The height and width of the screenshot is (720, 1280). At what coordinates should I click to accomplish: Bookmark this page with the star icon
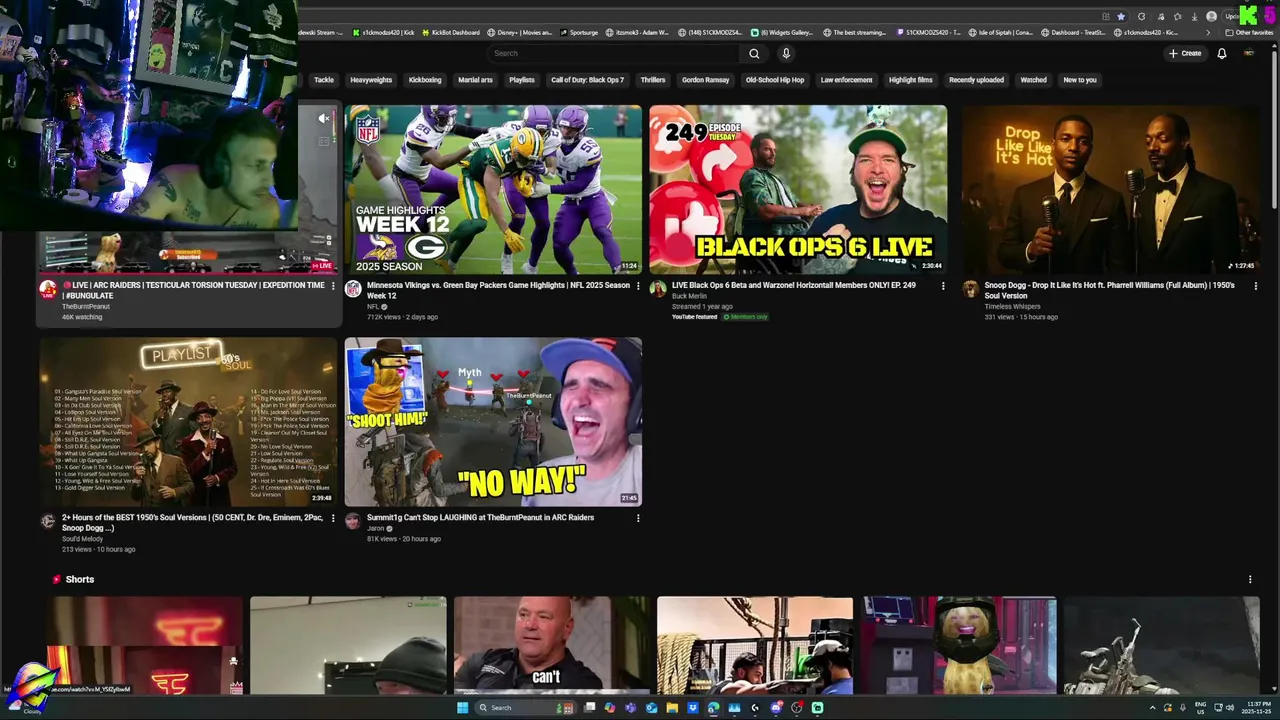pyautogui.click(x=1121, y=17)
